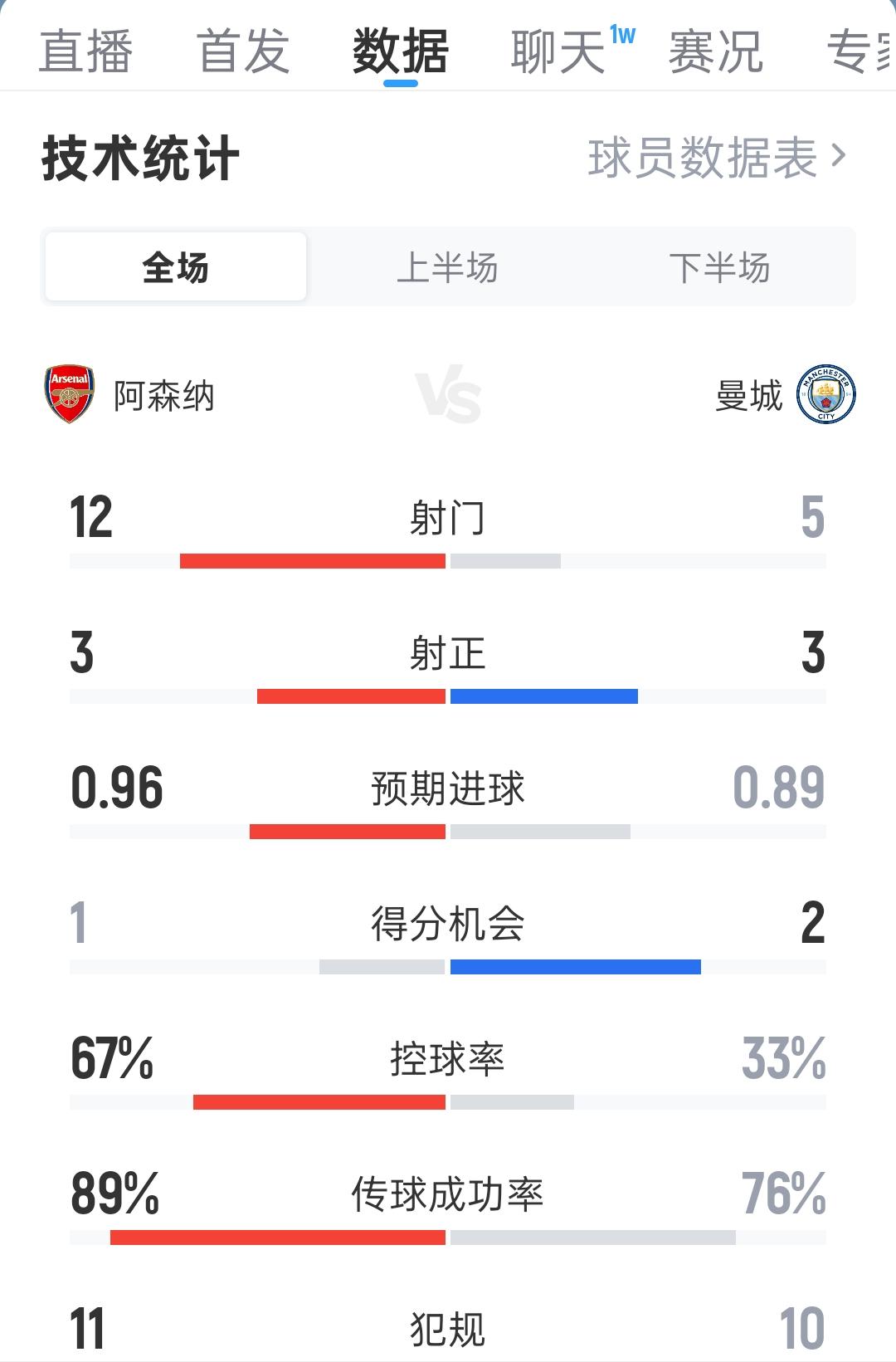Select the 数据 statistics tab
This screenshot has width=896, height=1362.
point(401,51)
